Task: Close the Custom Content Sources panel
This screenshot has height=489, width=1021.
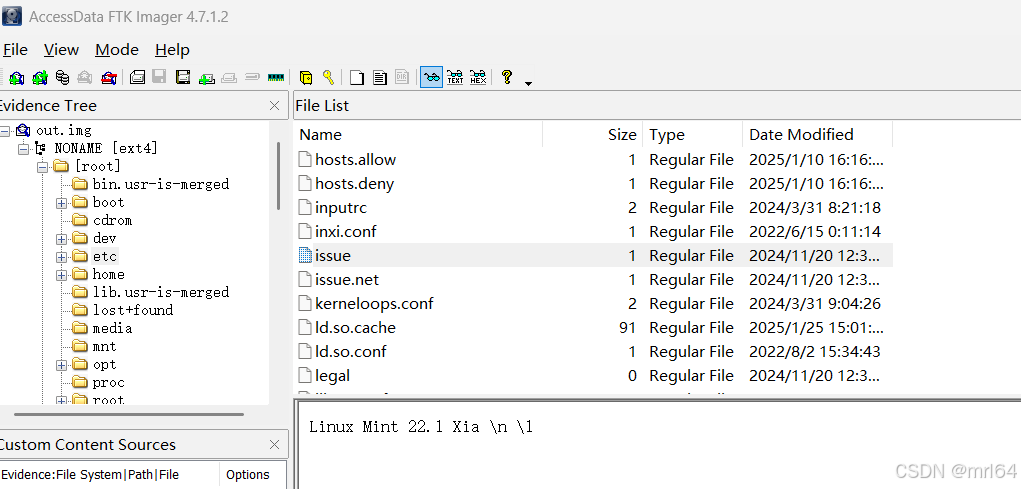Action: [275, 445]
